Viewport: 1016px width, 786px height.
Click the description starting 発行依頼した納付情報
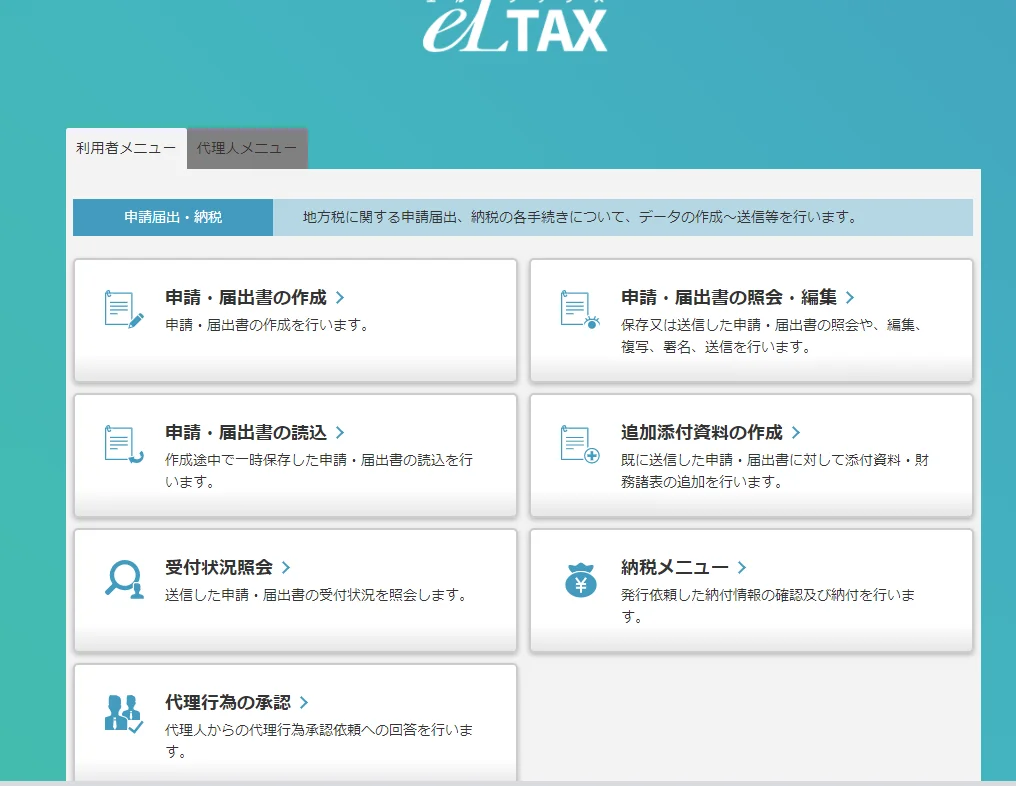768,605
